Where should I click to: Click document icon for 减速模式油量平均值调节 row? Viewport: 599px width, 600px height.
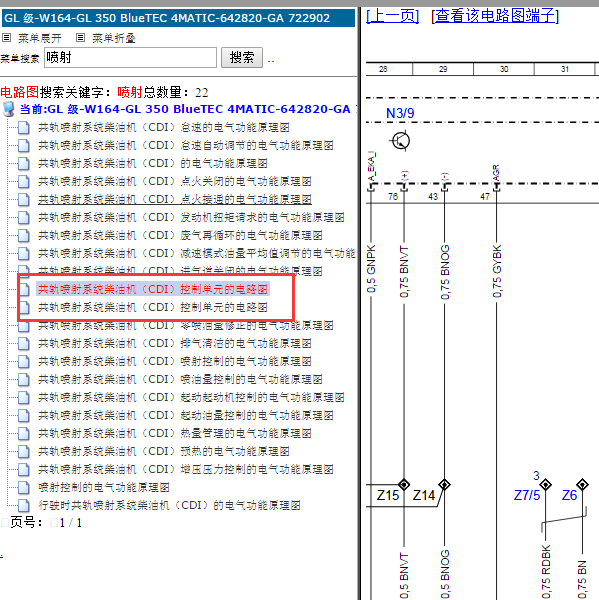[x=24, y=253]
